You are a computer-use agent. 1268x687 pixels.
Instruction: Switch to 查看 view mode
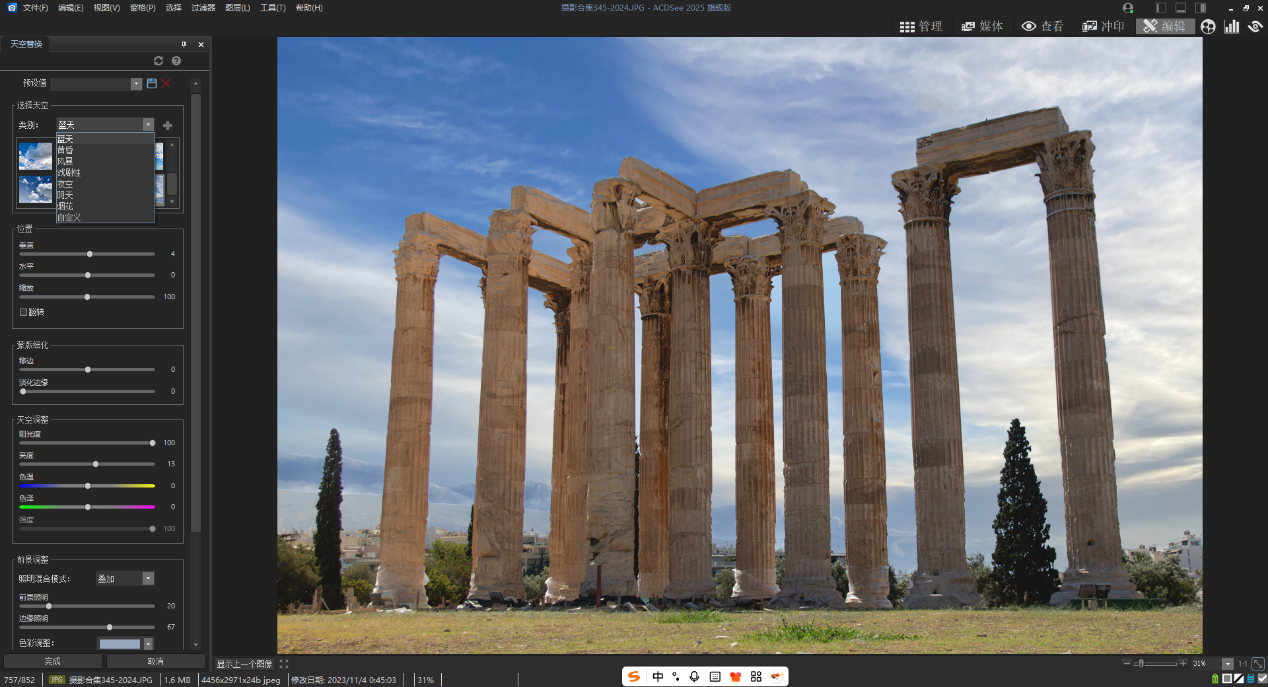pyautogui.click(x=1042, y=27)
